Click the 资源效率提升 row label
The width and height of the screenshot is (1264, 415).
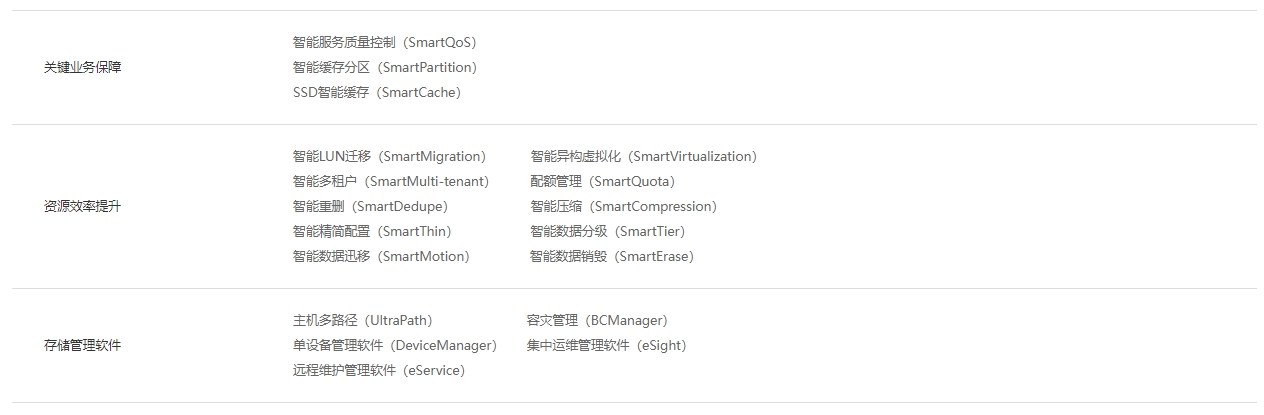(83, 207)
